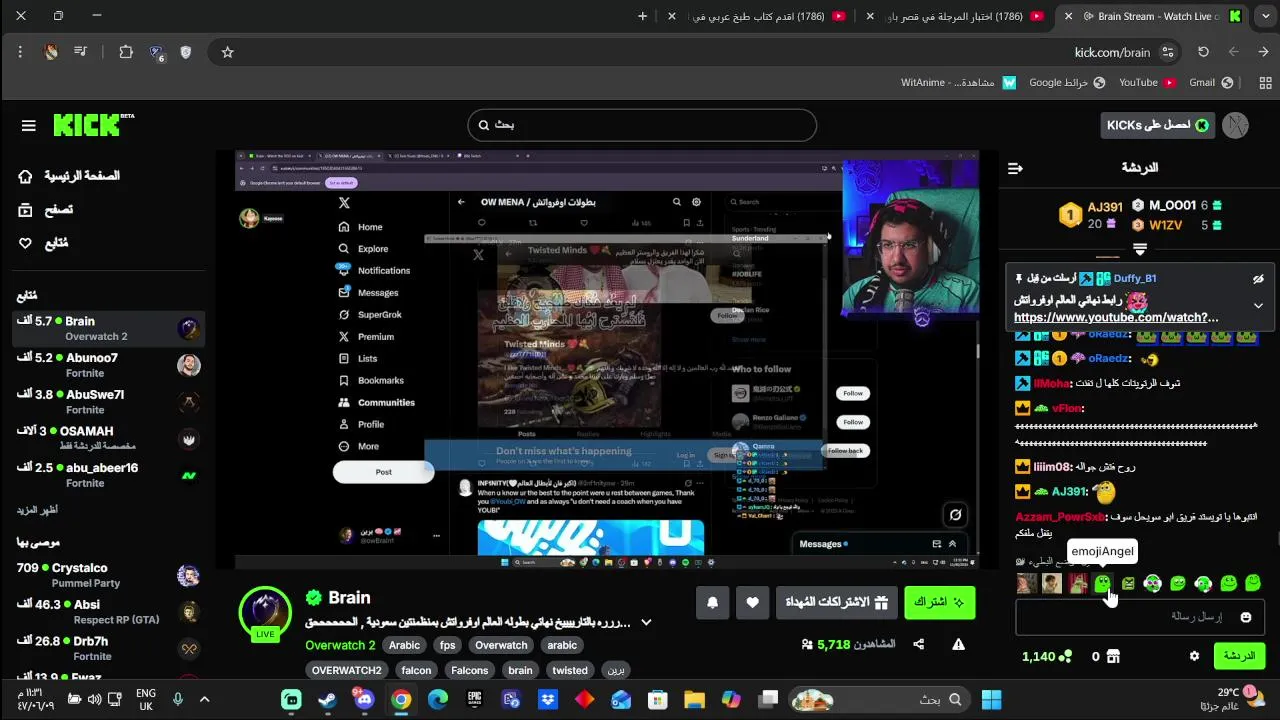Select the emojiAngel emote
This screenshot has width=1280, height=720.
pos(1103,583)
